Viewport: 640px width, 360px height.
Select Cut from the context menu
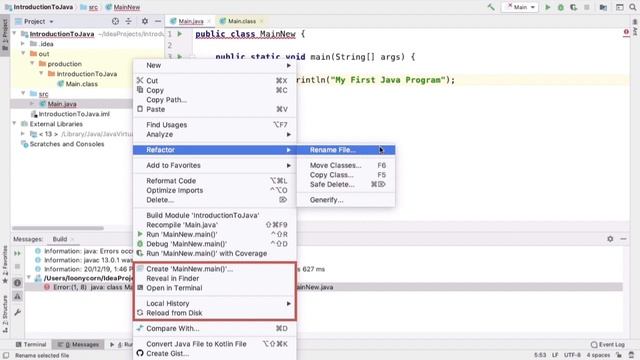(215, 81)
